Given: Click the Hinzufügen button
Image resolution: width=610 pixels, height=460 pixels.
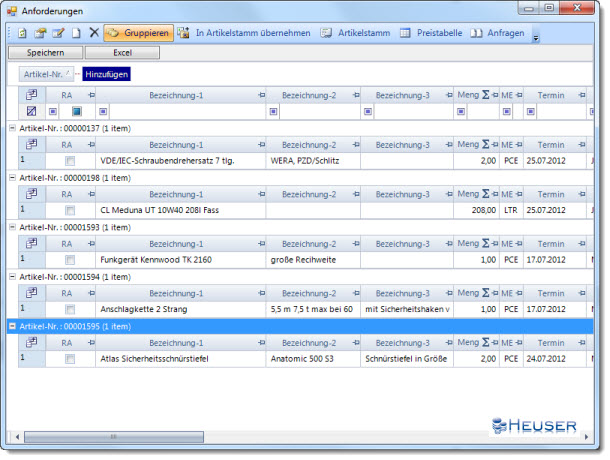Looking at the screenshot, I should [107, 74].
